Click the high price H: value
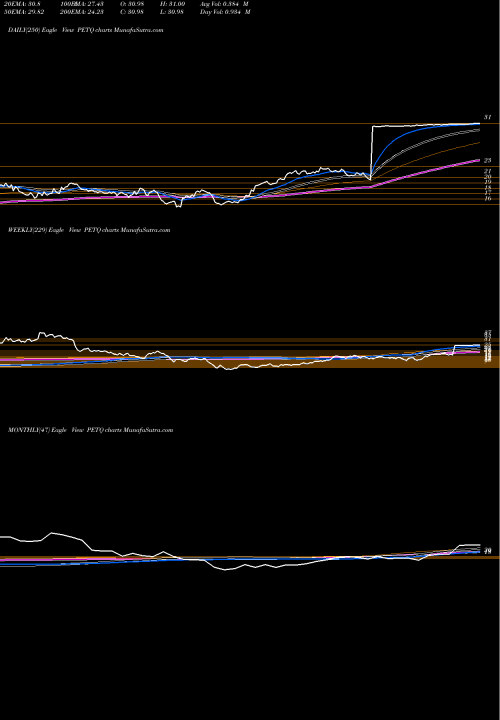 pos(171,3)
